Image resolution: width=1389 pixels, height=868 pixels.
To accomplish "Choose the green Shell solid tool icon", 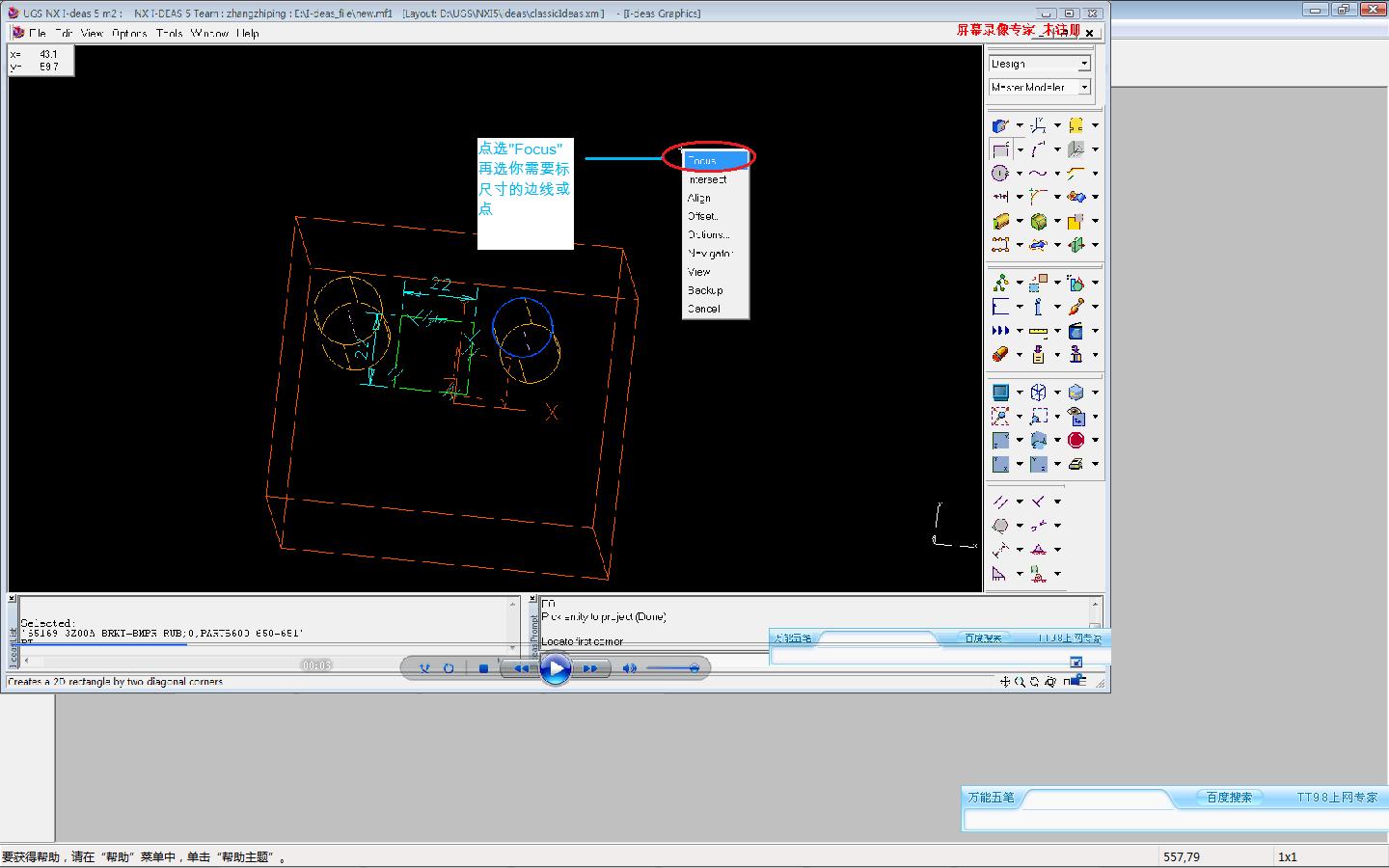I will (1038, 221).
